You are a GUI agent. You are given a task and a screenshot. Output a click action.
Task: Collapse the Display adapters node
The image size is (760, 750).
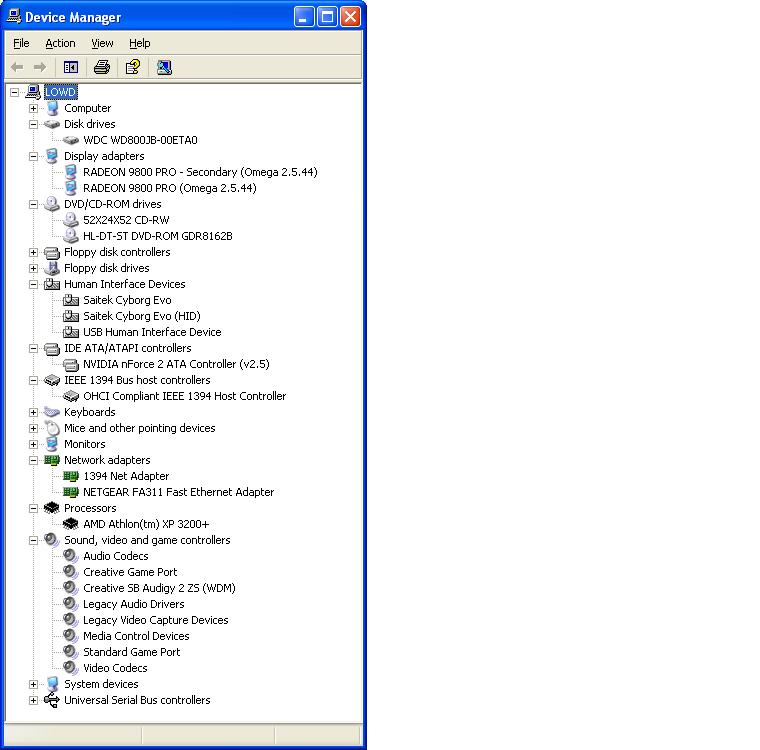click(x=33, y=156)
